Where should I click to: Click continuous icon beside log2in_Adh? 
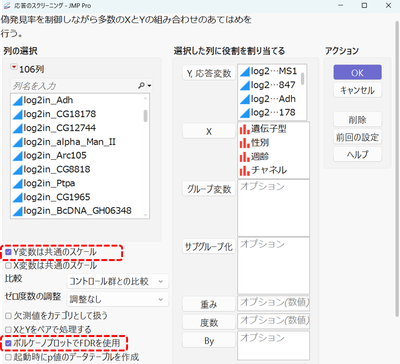tap(17, 100)
